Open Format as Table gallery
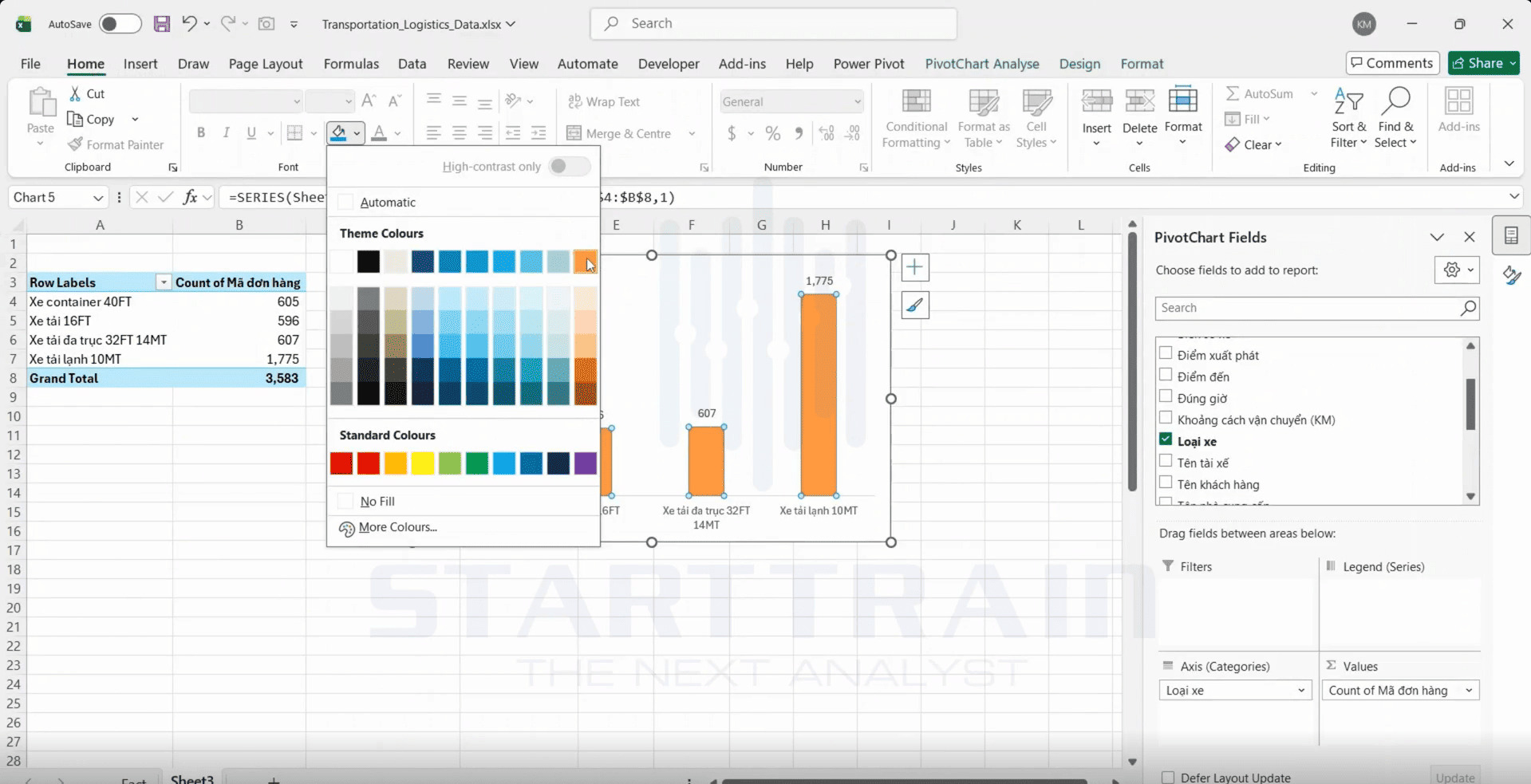Viewport: 1531px width, 784px height. [x=983, y=120]
